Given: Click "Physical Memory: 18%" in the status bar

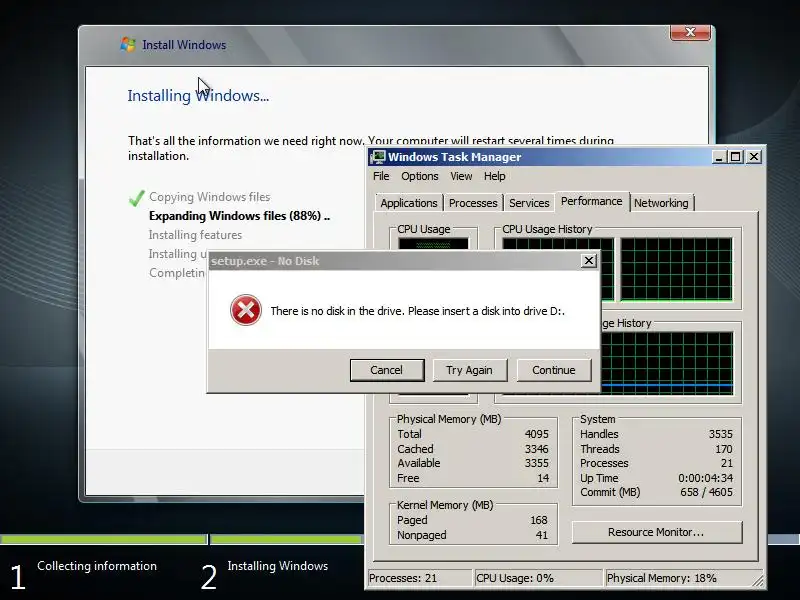Looking at the screenshot, I should click(x=662, y=578).
